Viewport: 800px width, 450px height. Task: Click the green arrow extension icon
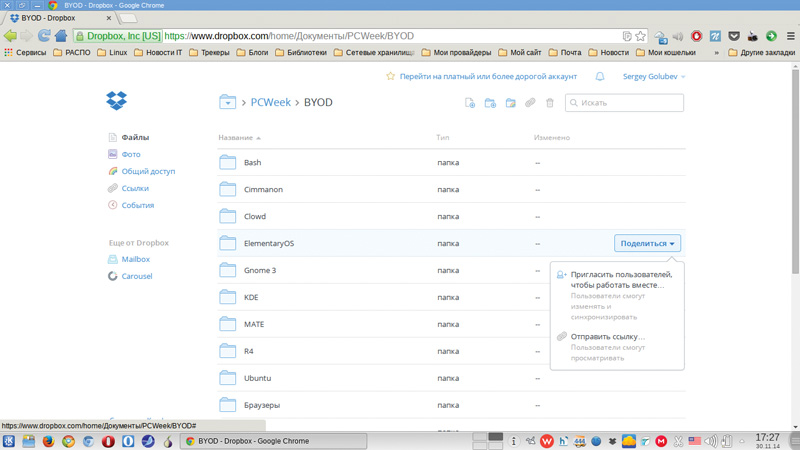[x=771, y=36]
